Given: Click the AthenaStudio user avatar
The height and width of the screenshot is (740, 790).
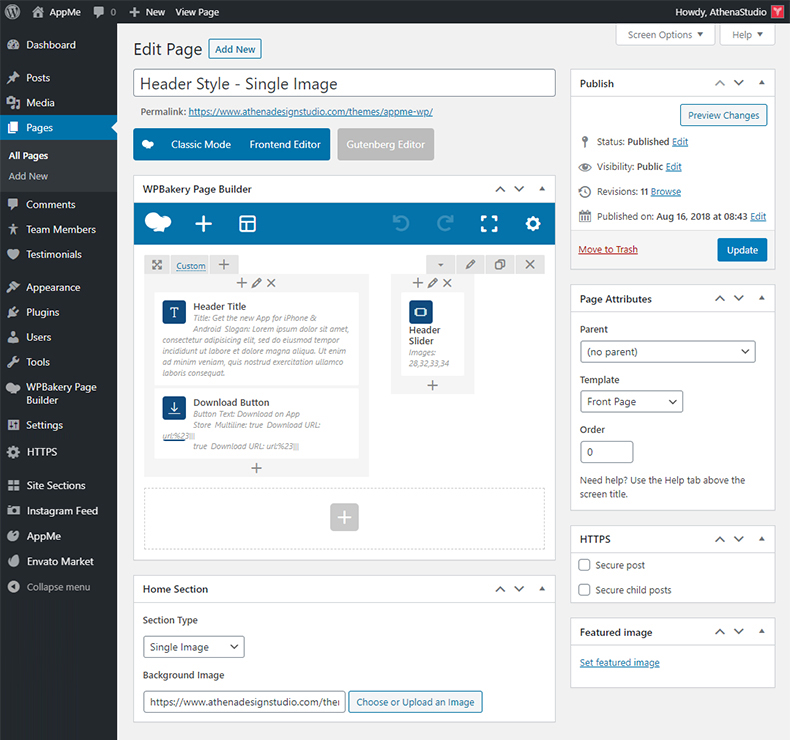Looking at the screenshot, I should click(777, 12).
